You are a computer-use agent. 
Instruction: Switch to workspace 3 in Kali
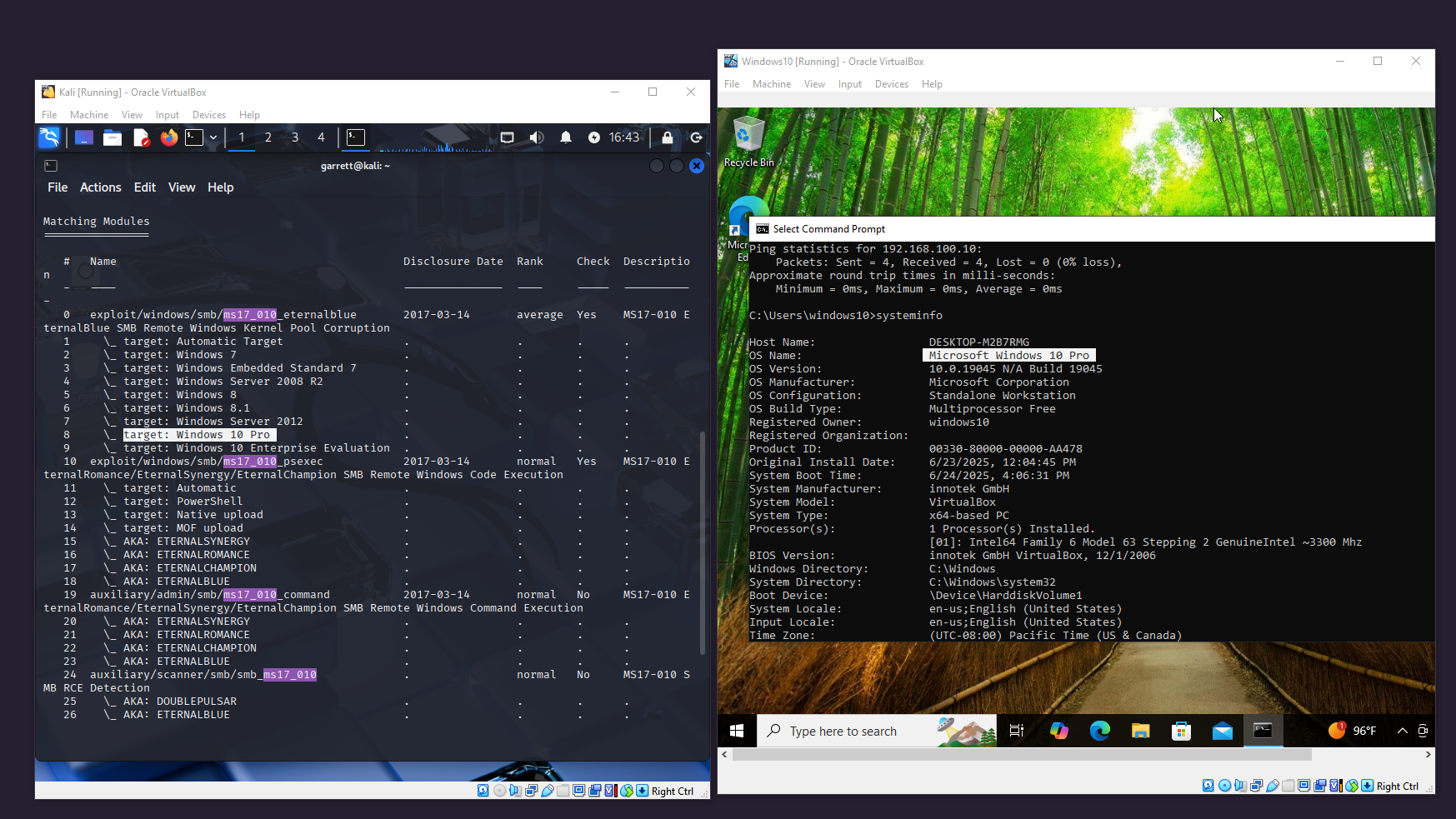pyautogui.click(x=295, y=137)
